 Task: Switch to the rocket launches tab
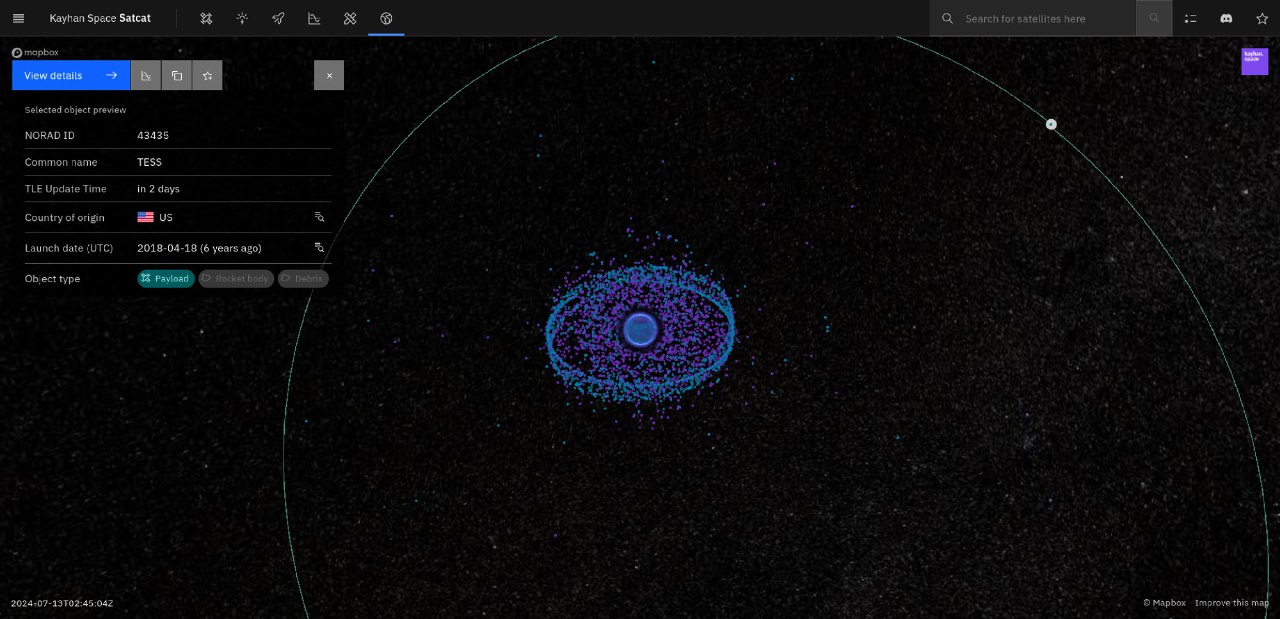point(278,18)
